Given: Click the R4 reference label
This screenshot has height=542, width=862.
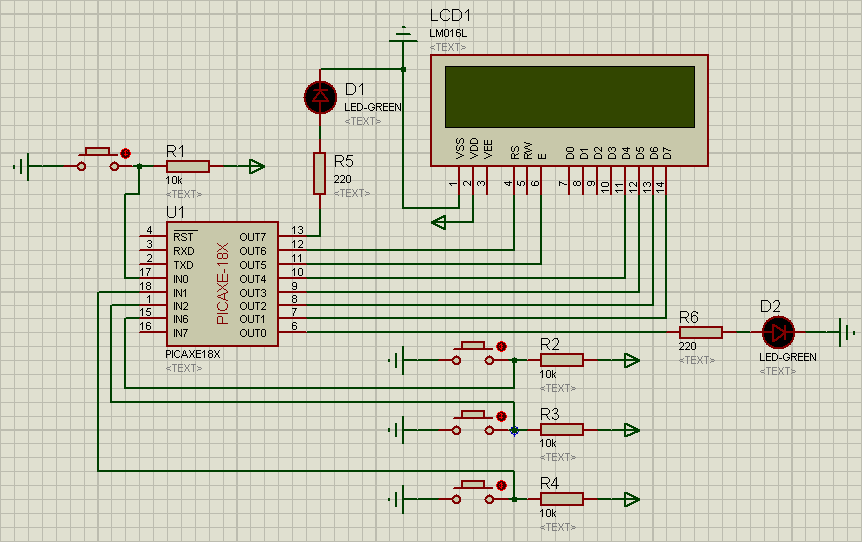Looking at the screenshot, I should (x=550, y=483).
